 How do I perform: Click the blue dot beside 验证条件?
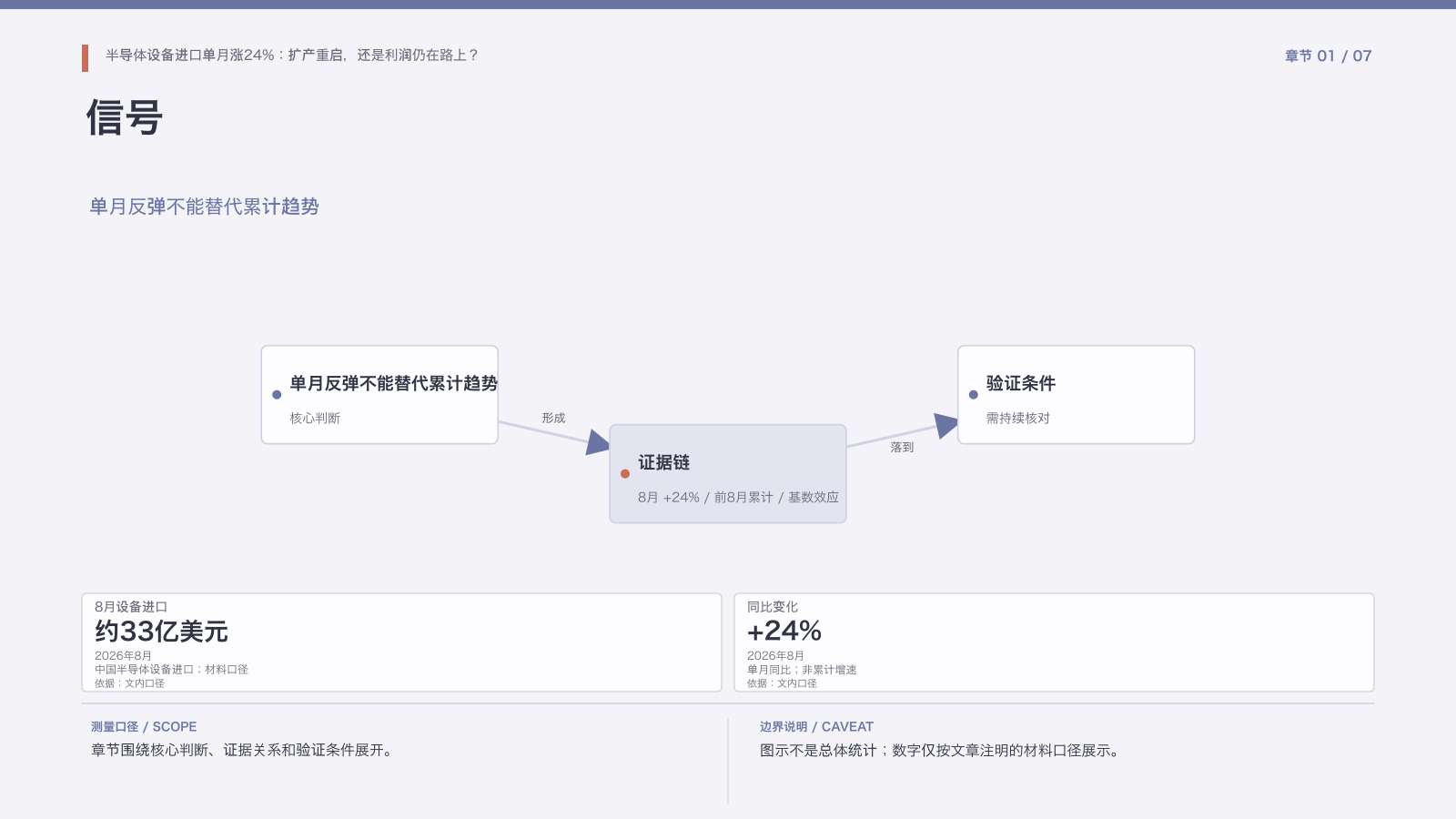[974, 395]
